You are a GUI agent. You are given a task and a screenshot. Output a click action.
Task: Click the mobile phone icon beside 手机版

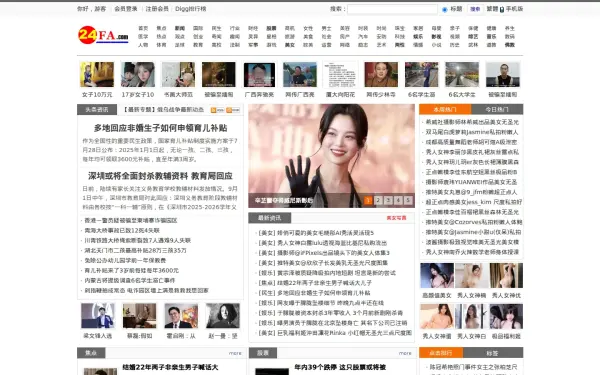[502, 9]
